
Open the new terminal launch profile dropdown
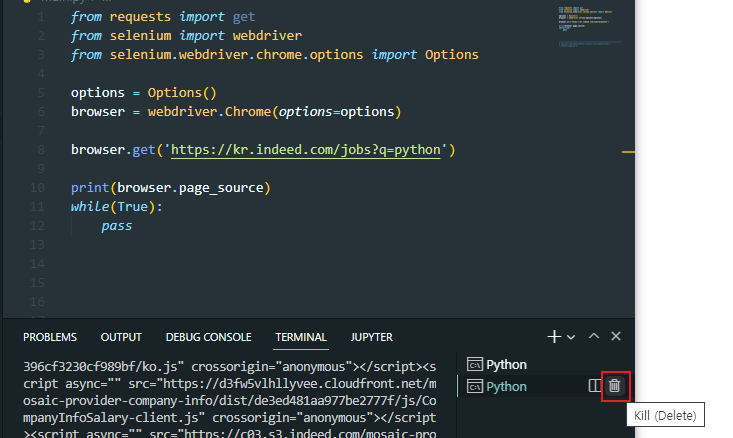[x=571, y=337]
